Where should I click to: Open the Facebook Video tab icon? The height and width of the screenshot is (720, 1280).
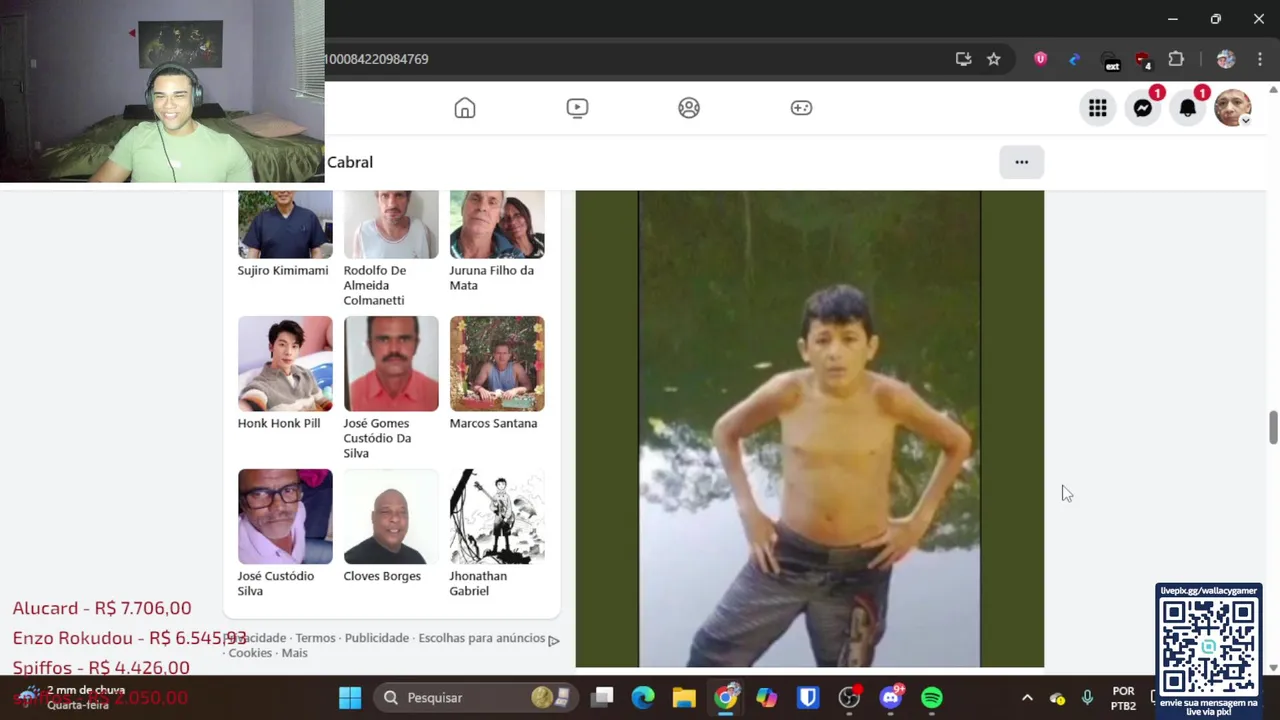577,108
